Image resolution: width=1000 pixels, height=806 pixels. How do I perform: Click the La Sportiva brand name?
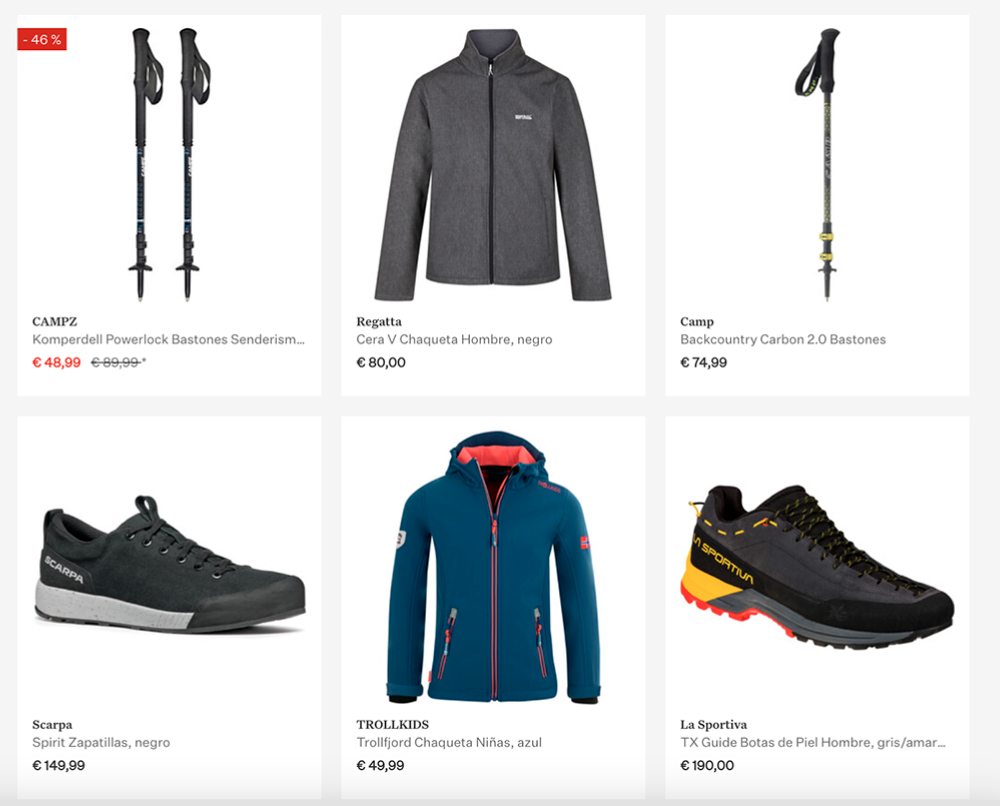click(713, 724)
